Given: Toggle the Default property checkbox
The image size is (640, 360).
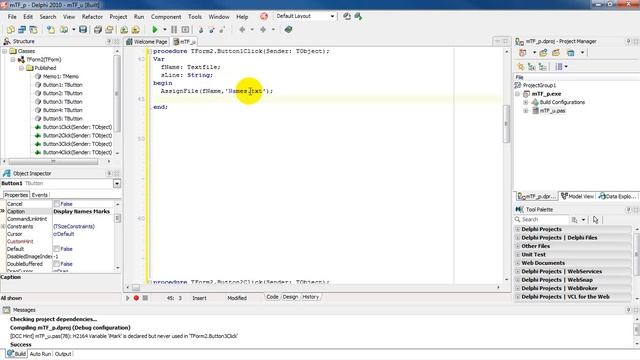Looking at the screenshot, I should click(57, 249).
